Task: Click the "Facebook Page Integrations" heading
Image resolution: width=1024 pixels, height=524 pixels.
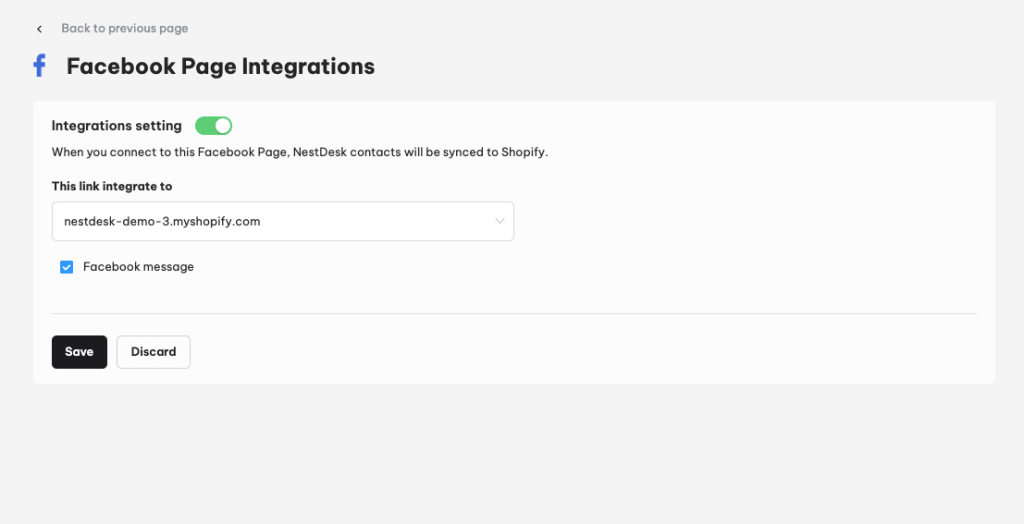Action: pos(221,66)
